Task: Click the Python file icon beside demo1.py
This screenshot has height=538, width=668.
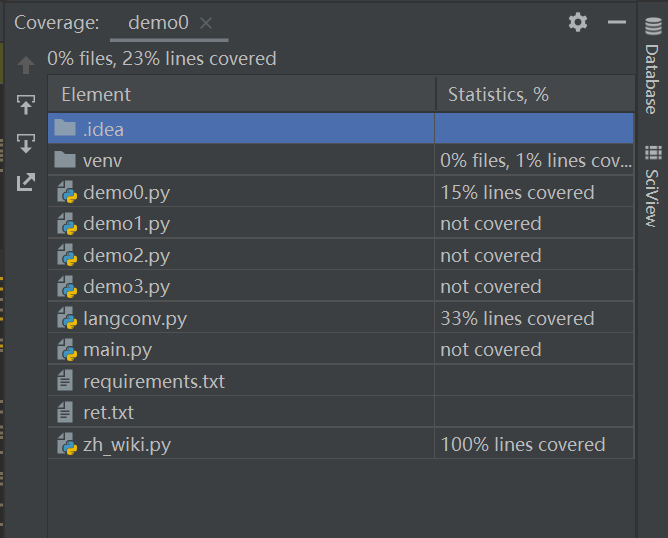Action: coord(66,224)
